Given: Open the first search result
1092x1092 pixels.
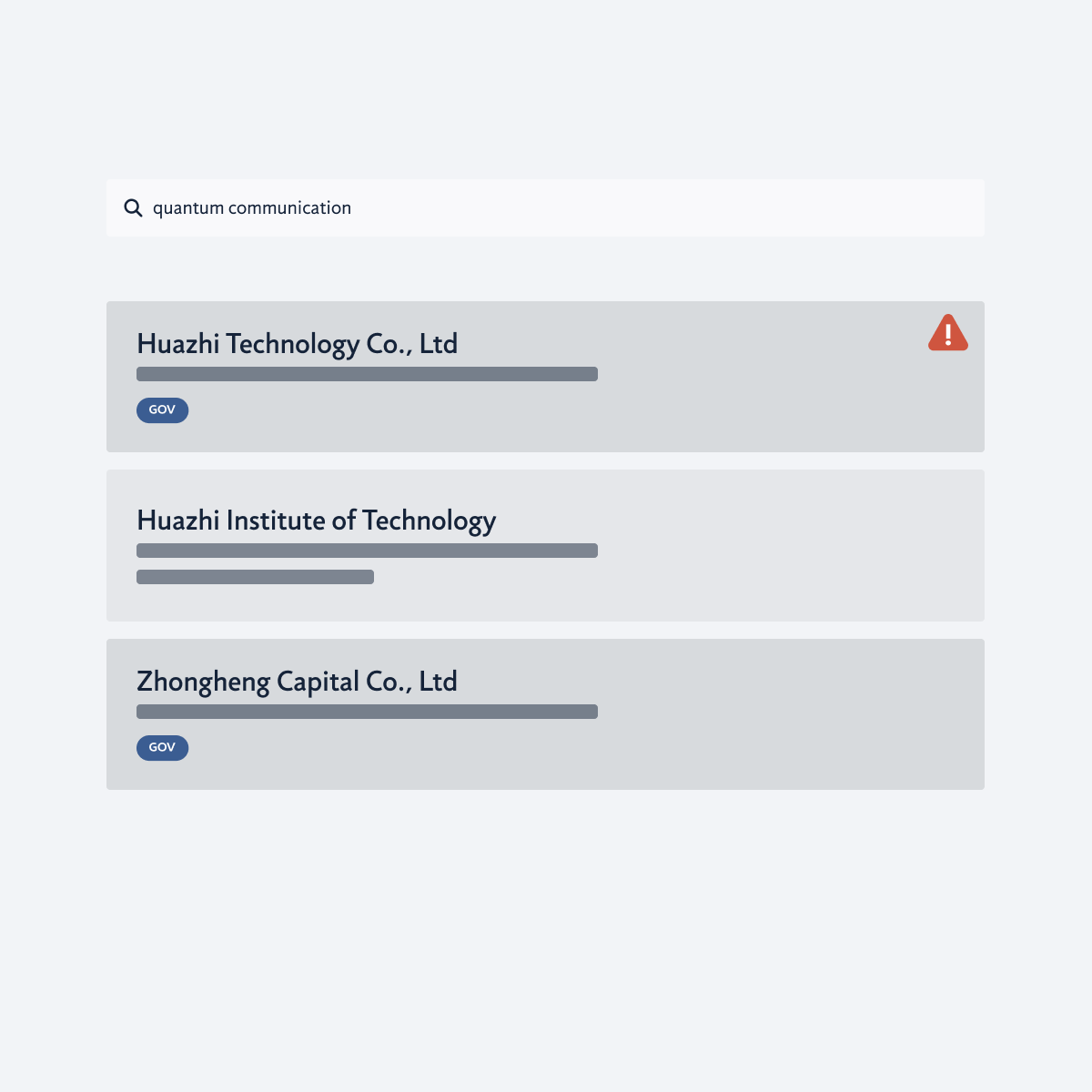Looking at the screenshot, I should click(297, 344).
